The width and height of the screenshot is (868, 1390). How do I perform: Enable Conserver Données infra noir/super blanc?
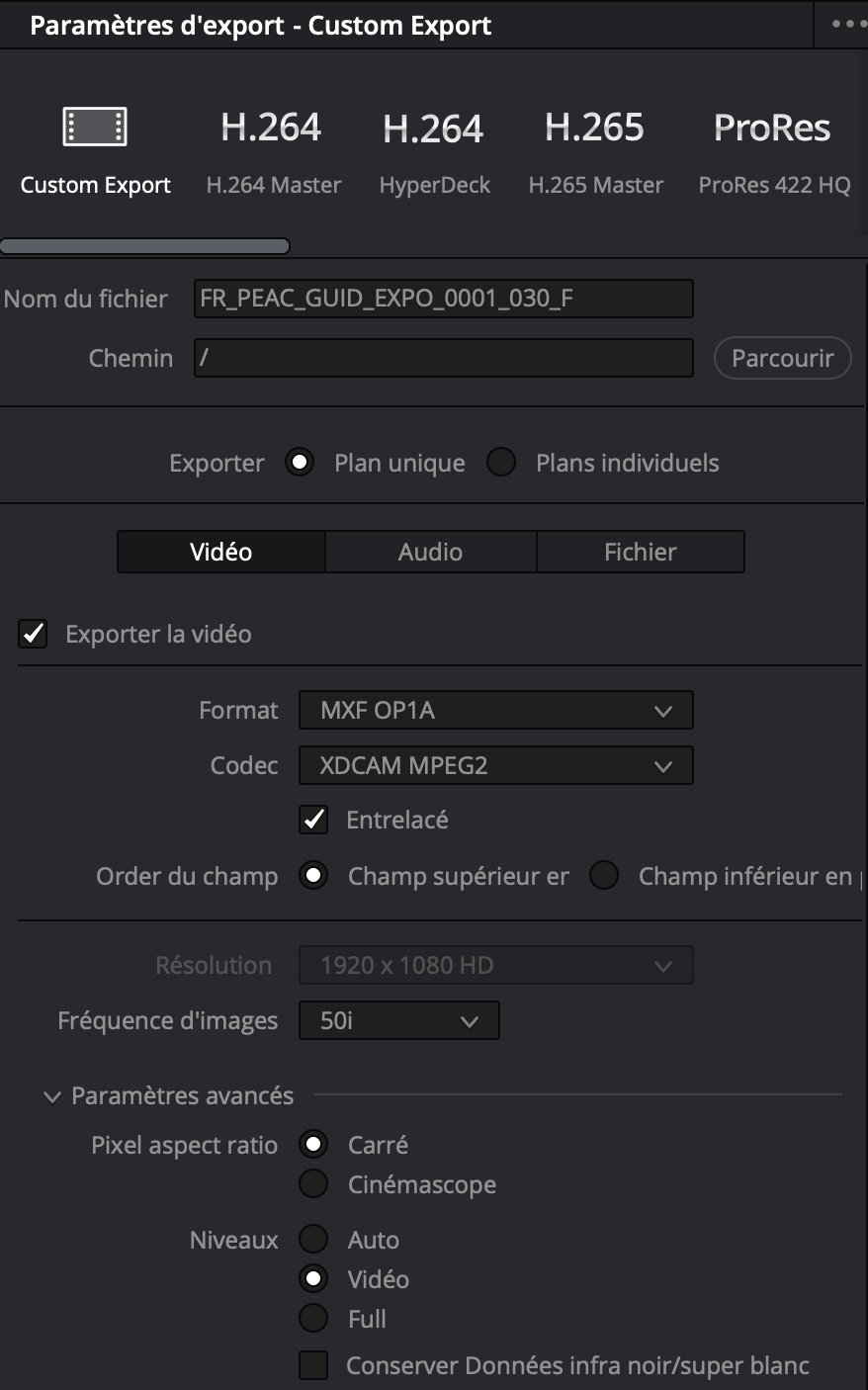(x=313, y=1365)
